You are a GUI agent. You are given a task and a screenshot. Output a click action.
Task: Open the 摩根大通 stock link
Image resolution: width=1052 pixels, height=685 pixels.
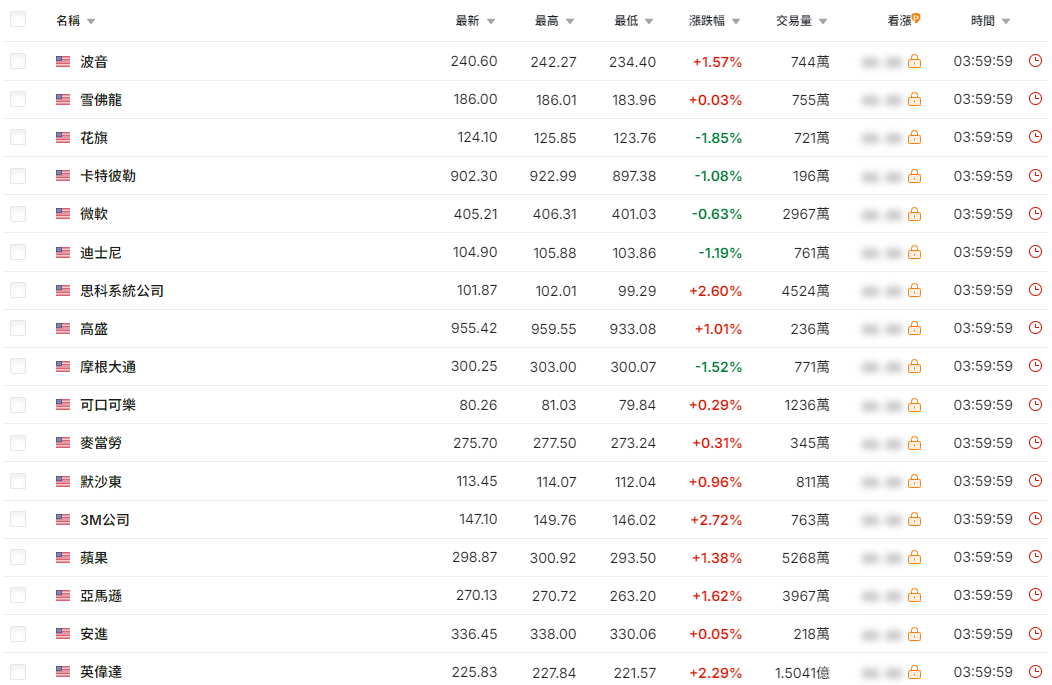(x=108, y=366)
